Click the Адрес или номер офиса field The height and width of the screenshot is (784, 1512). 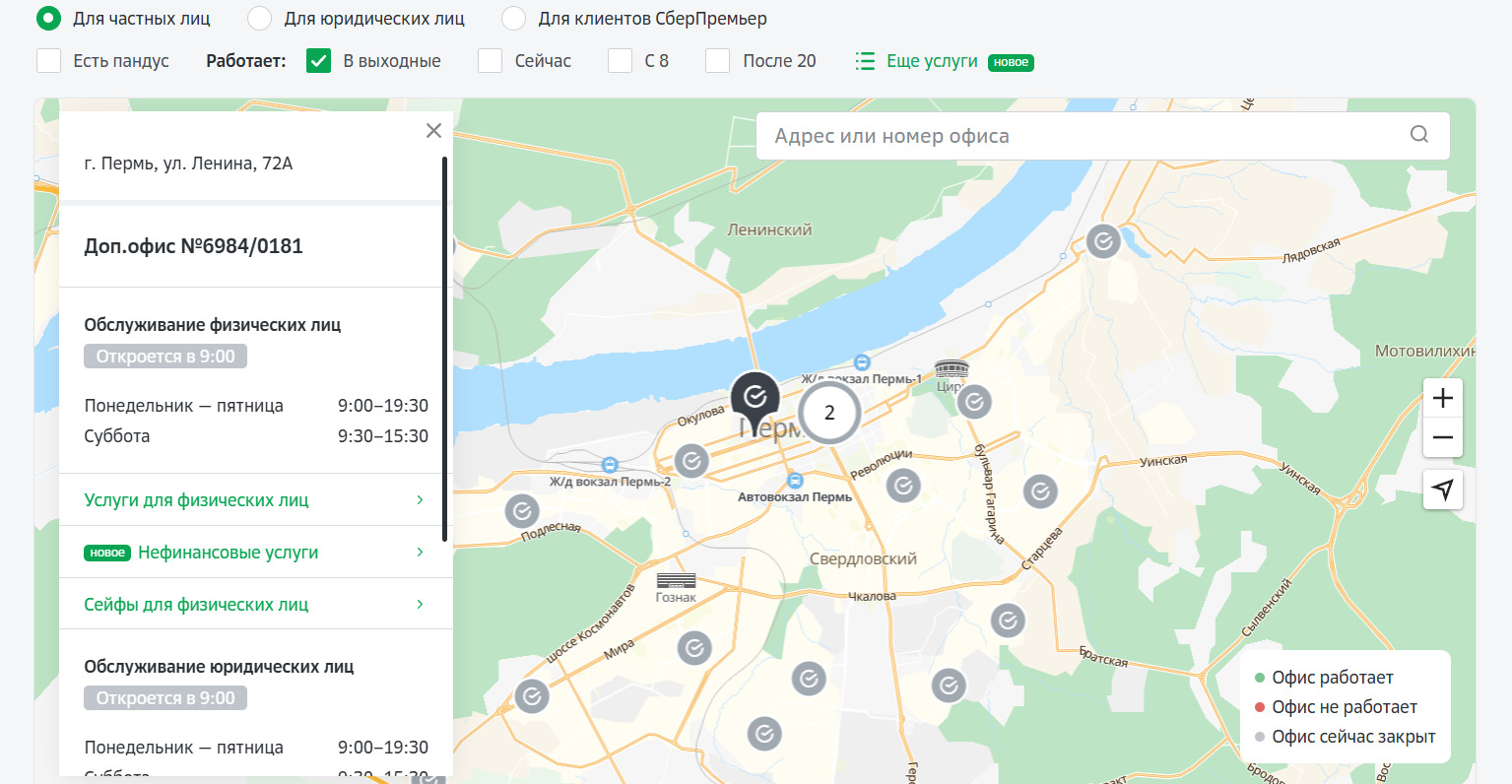tap(1103, 136)
